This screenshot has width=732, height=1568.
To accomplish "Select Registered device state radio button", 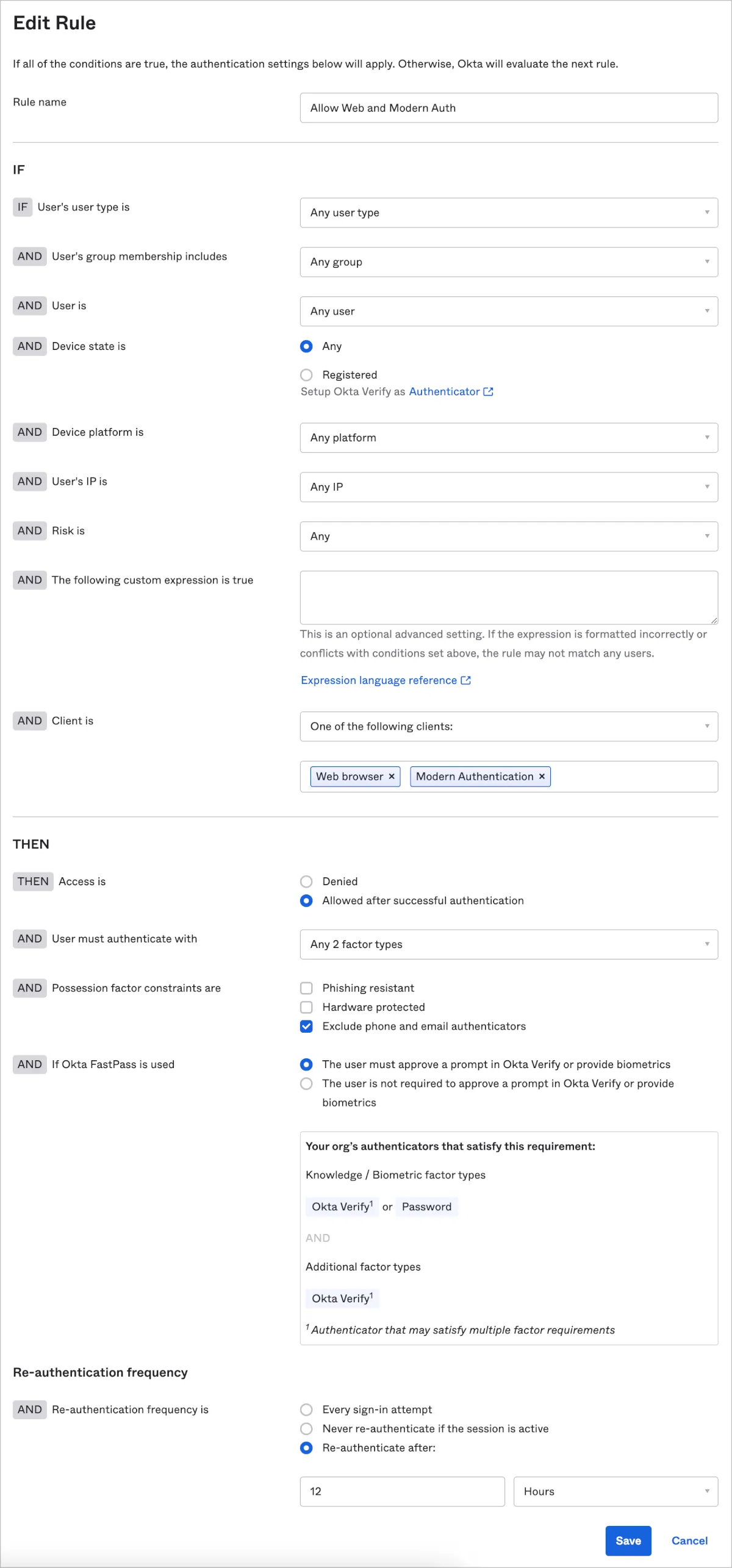I will (306, 375).
